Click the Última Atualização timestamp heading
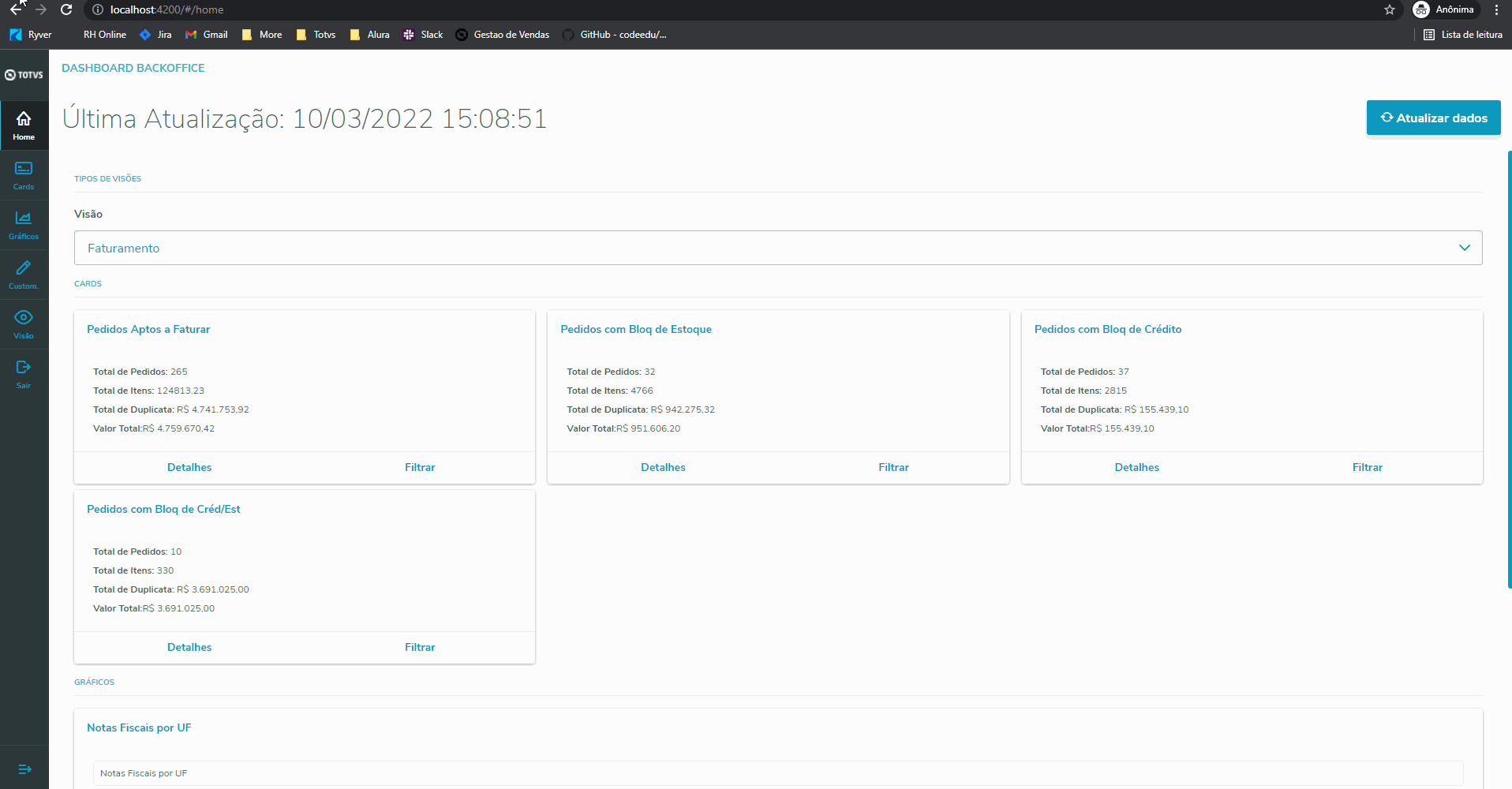1512x789 pixels. pos(305,118)
